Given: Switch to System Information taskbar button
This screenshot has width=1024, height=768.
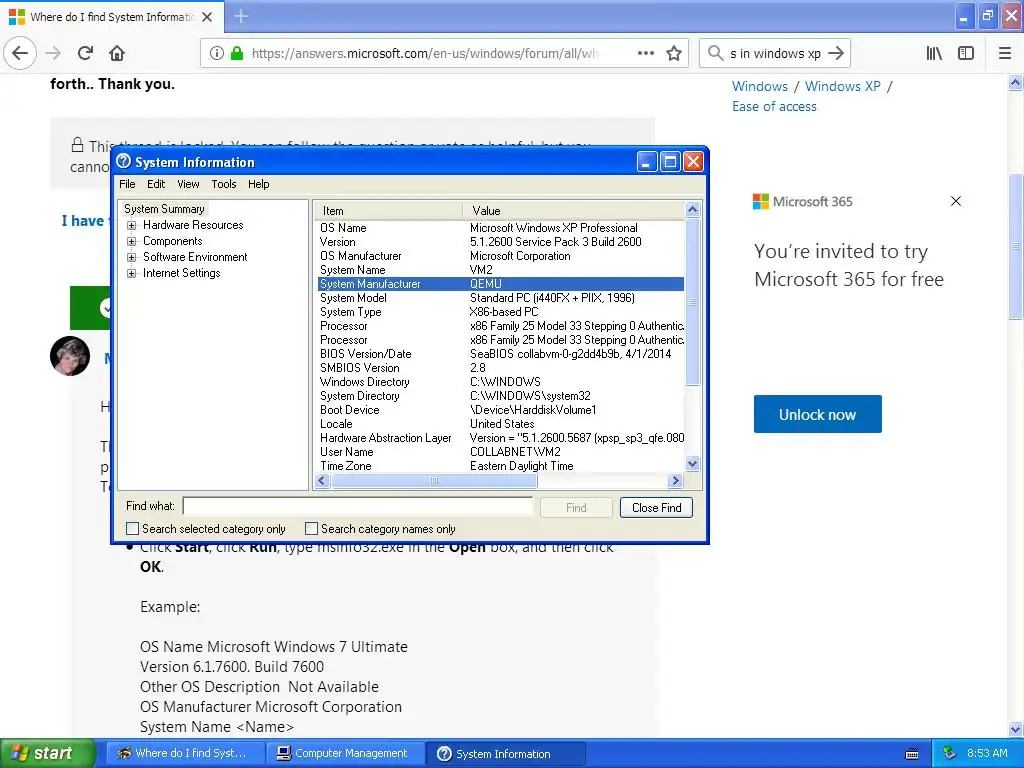Looking at the screenshot, I should coord(505,753).
